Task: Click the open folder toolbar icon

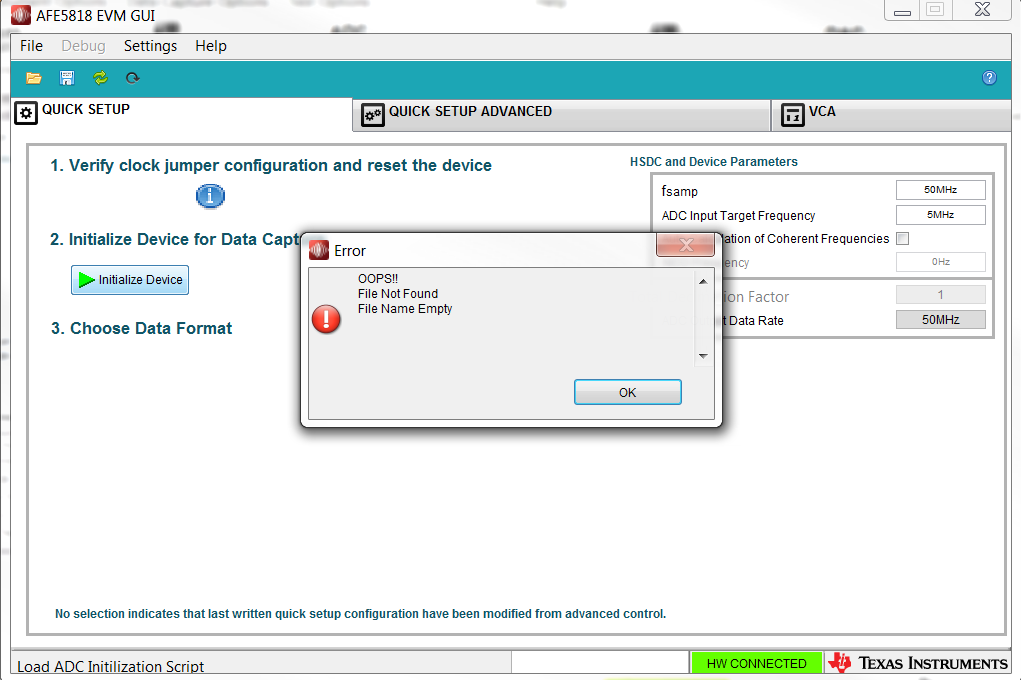Action: point(33,78)
